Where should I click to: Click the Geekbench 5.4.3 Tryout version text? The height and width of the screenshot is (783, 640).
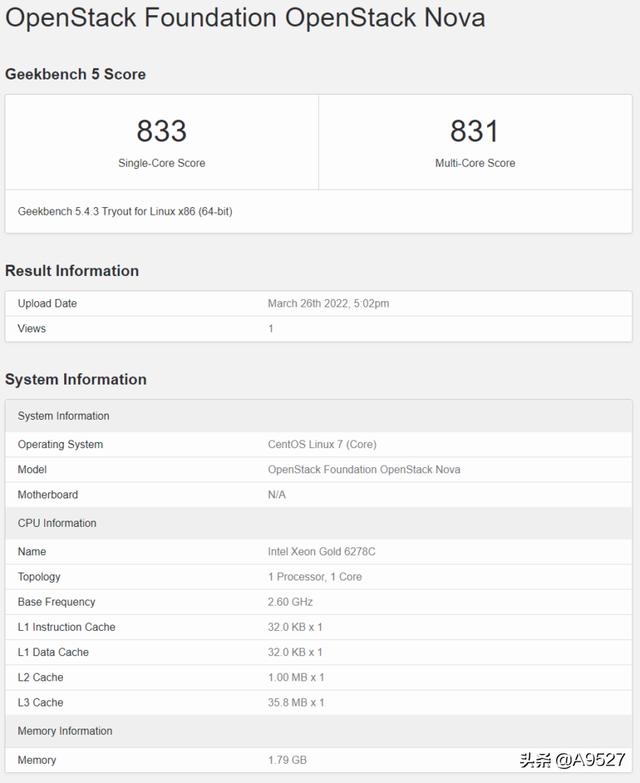coord(125,211)
